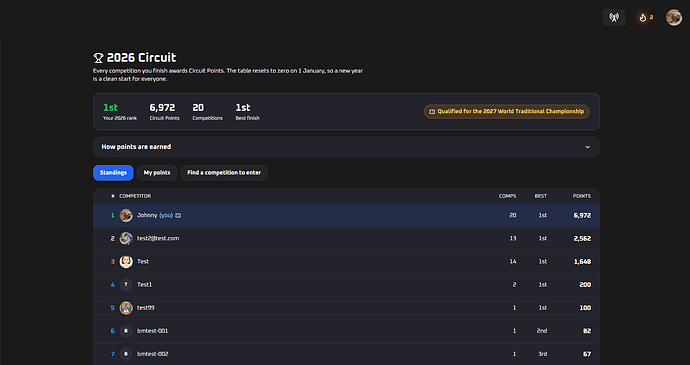
Task: Open the bmtest-002 competitor row
Action: point(346,354)
